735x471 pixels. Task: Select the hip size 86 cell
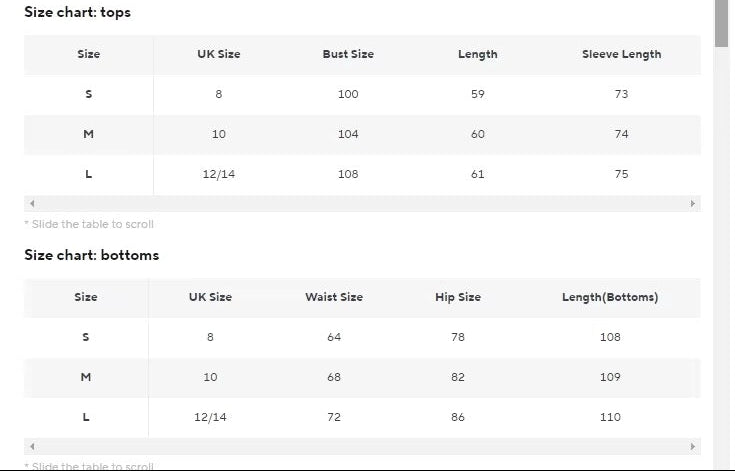458,417
